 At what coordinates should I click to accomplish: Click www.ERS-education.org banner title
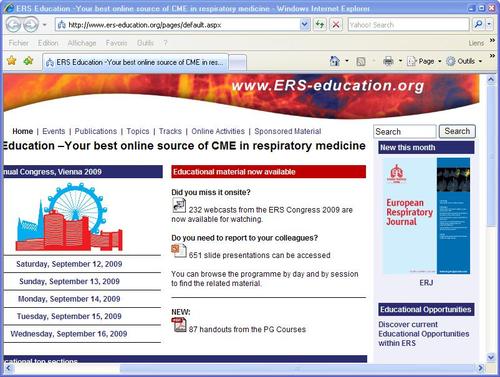pyautogui.click(x=328, y=86)
